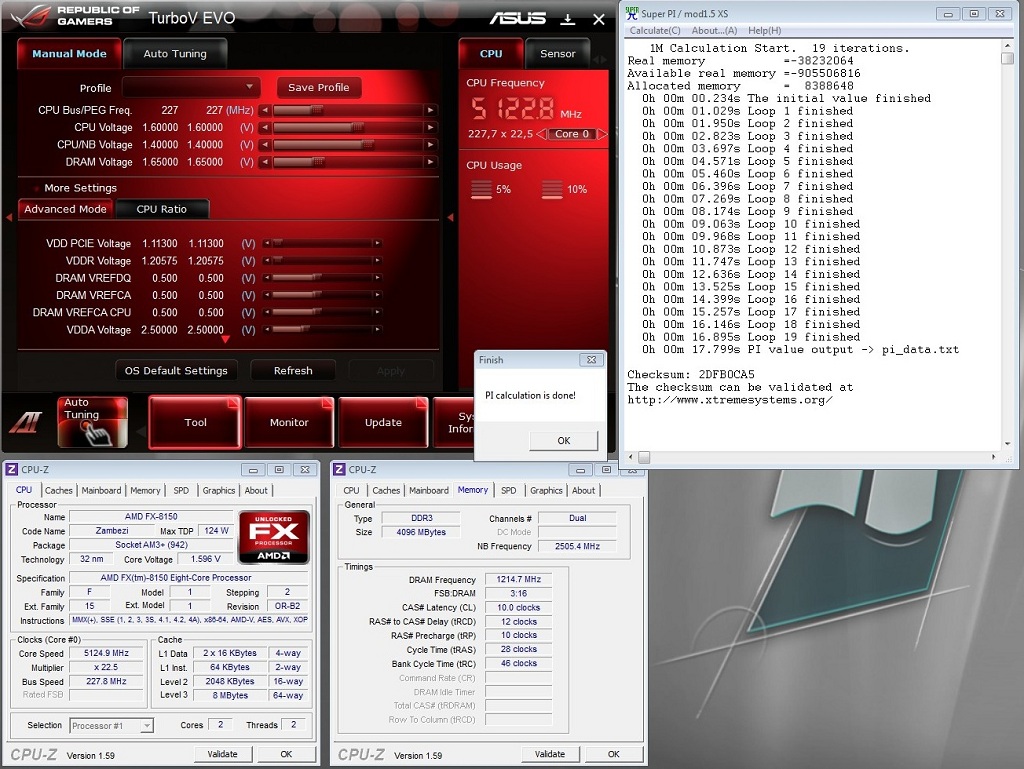Increase VDDA Voltage with right arrow
The image size is (1024, 769).
[x=377, y=330]
